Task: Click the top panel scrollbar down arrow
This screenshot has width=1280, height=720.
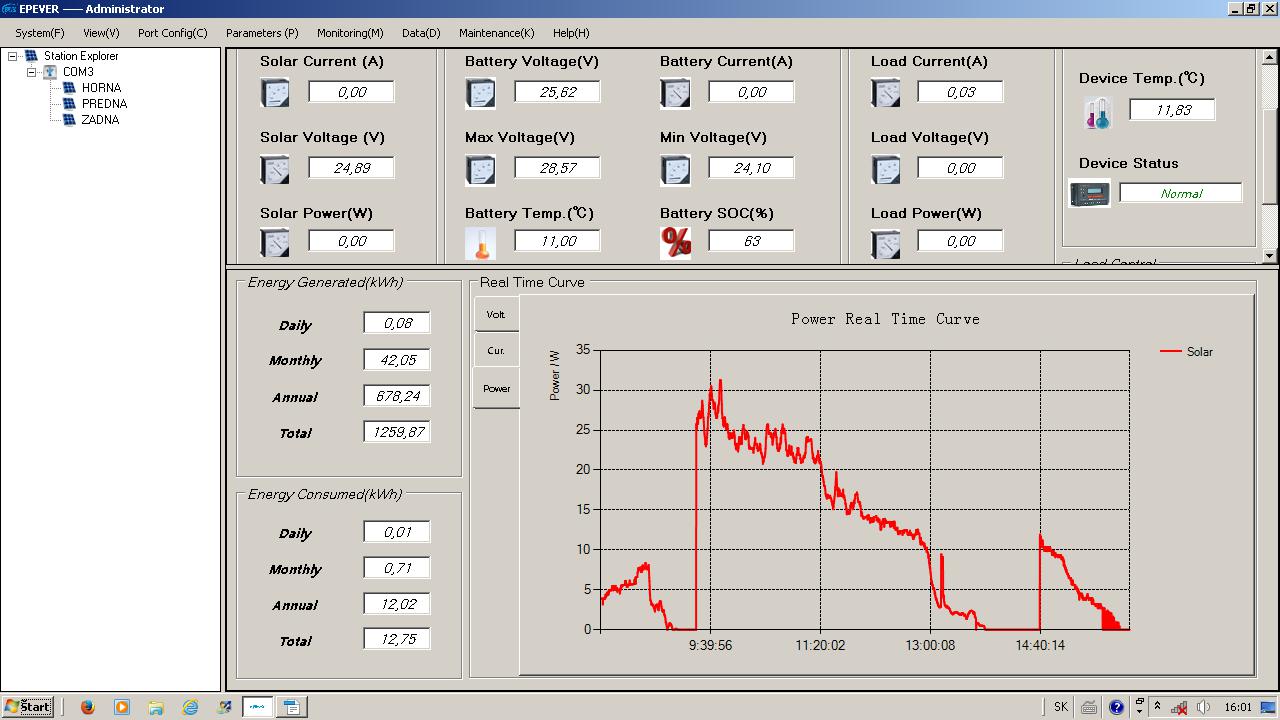Action: point(1270,256)
